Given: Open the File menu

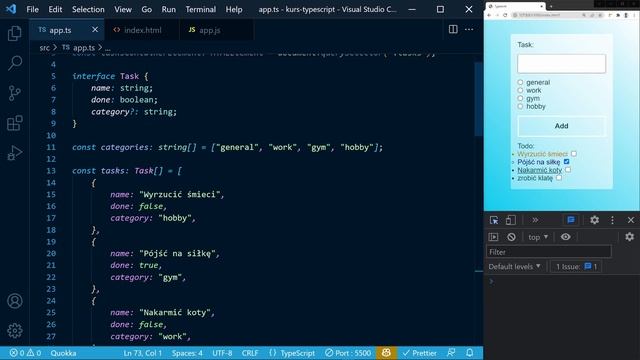Looking at the screenshot, I should coord(32,9).
